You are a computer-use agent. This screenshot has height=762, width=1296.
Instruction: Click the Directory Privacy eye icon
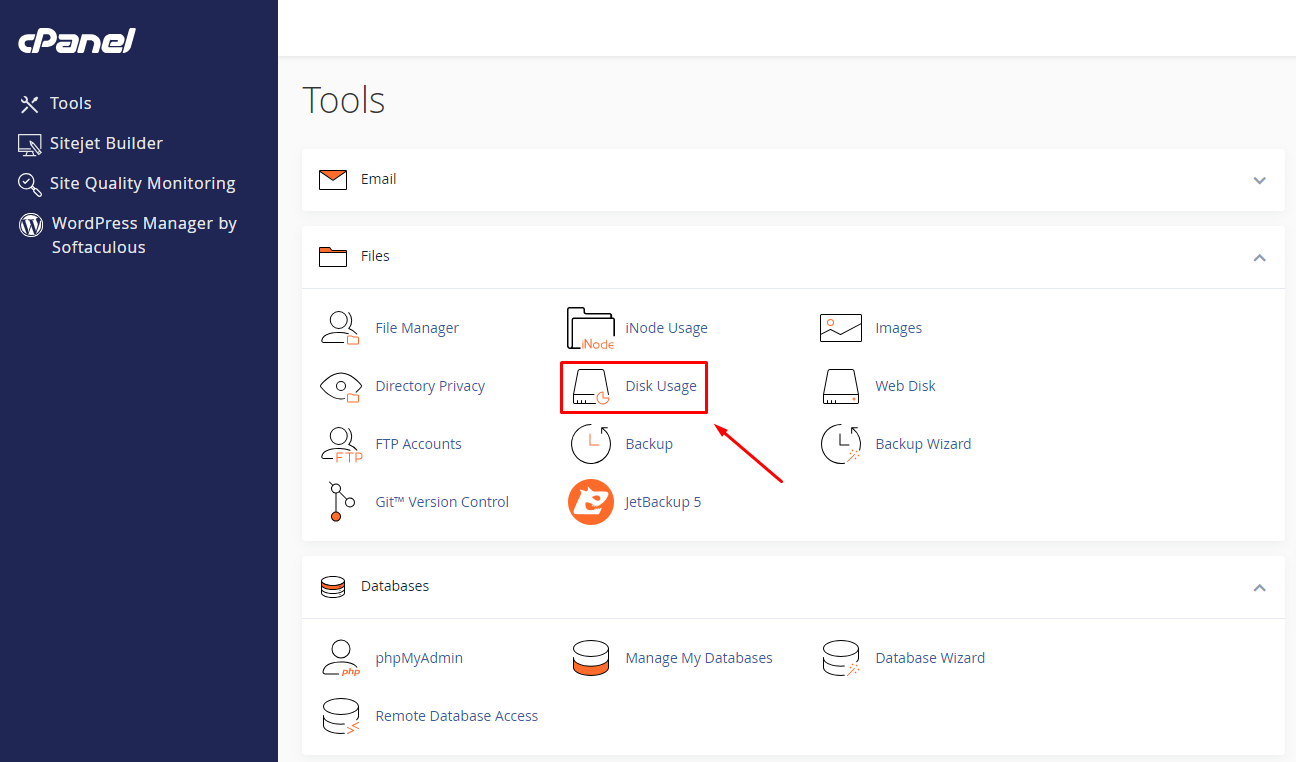340,386
